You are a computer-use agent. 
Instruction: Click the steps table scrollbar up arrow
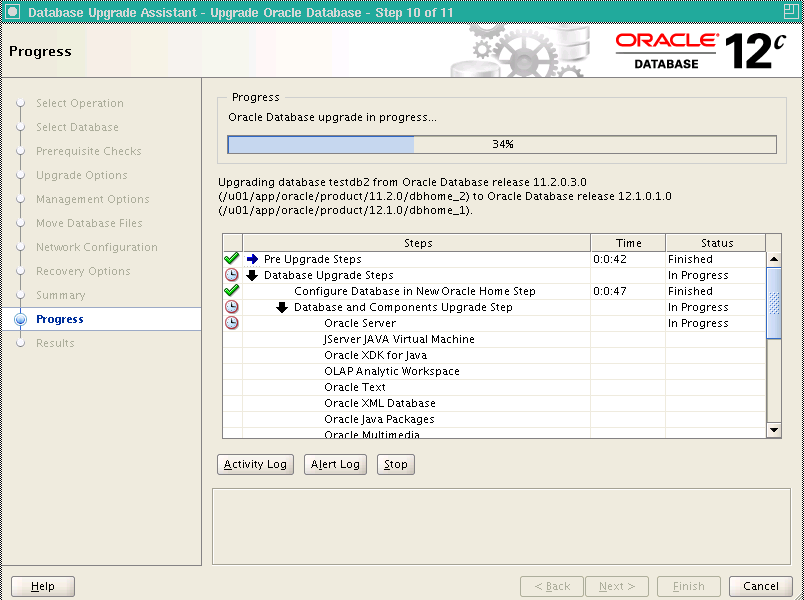pos(774,259)
